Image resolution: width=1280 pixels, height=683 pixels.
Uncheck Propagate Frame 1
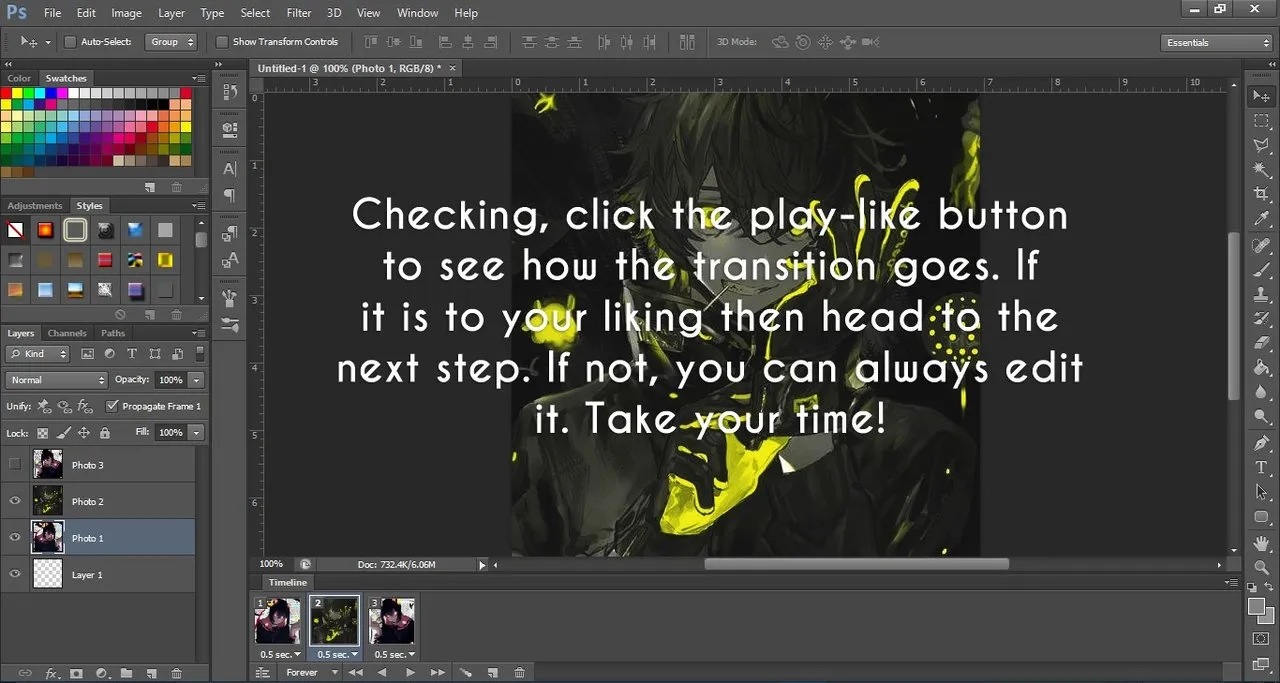click(111, 406)
